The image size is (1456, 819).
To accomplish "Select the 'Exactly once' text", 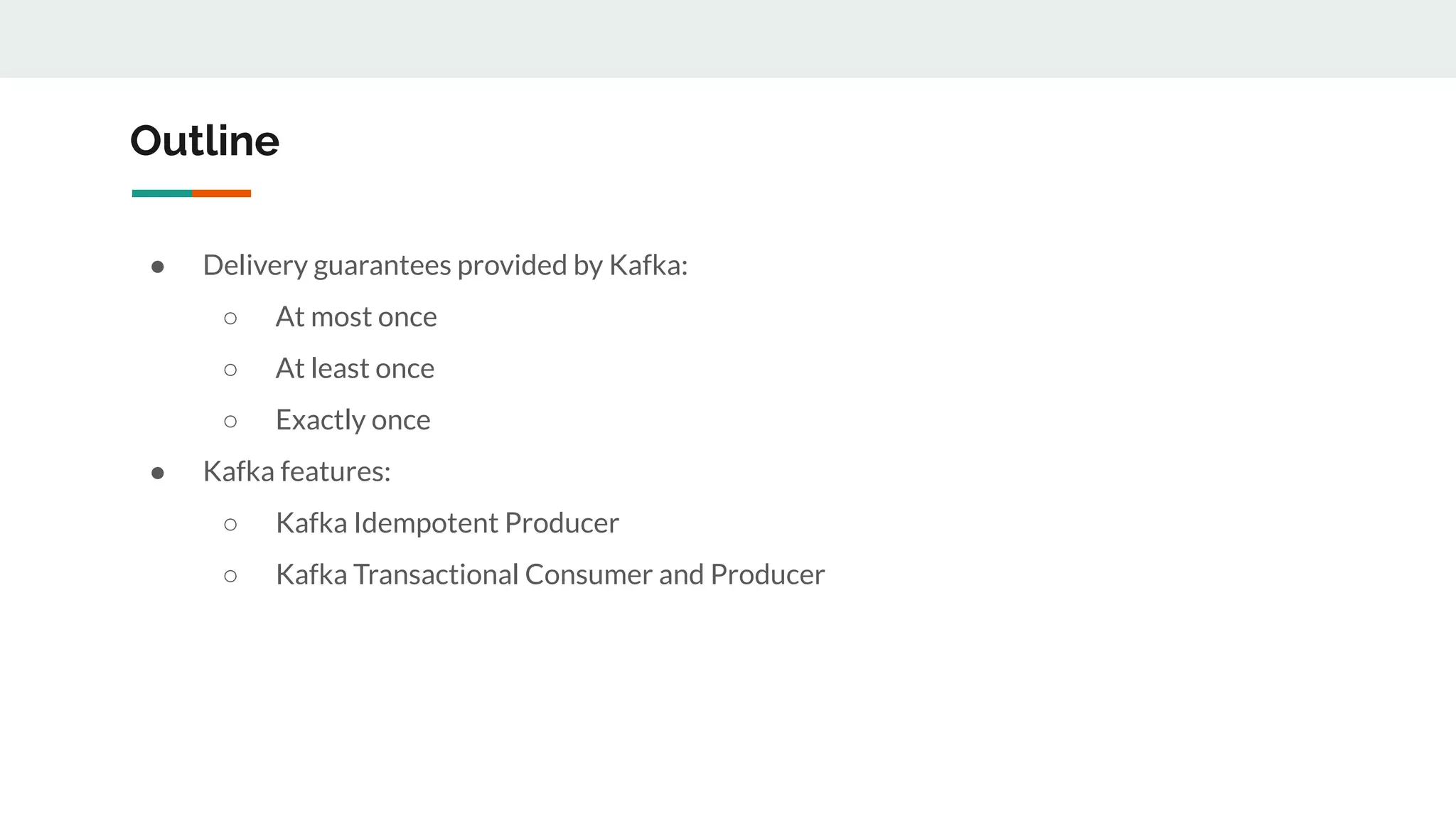I will pos(353,420).
